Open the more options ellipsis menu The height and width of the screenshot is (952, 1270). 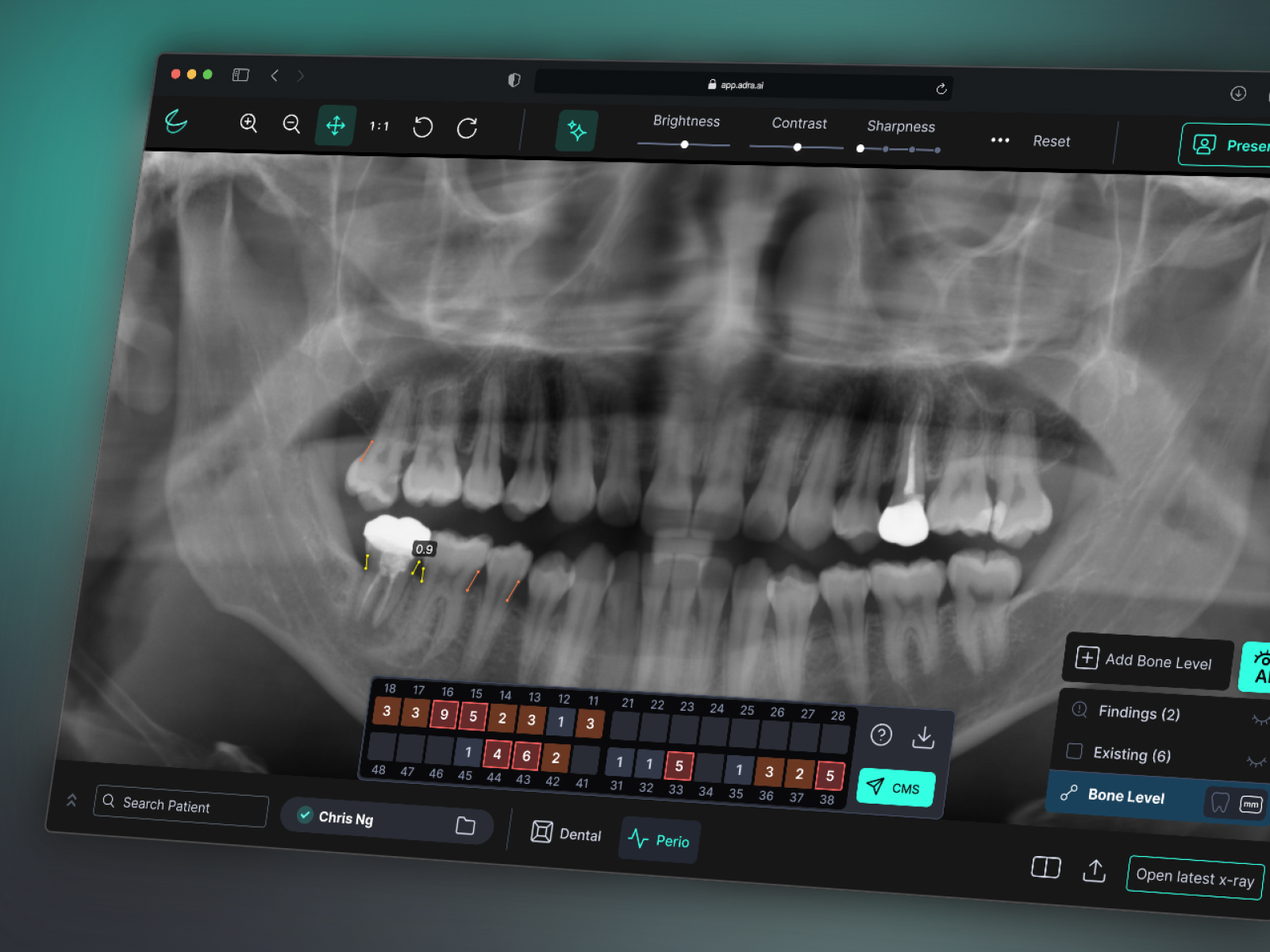point(1000,140)
